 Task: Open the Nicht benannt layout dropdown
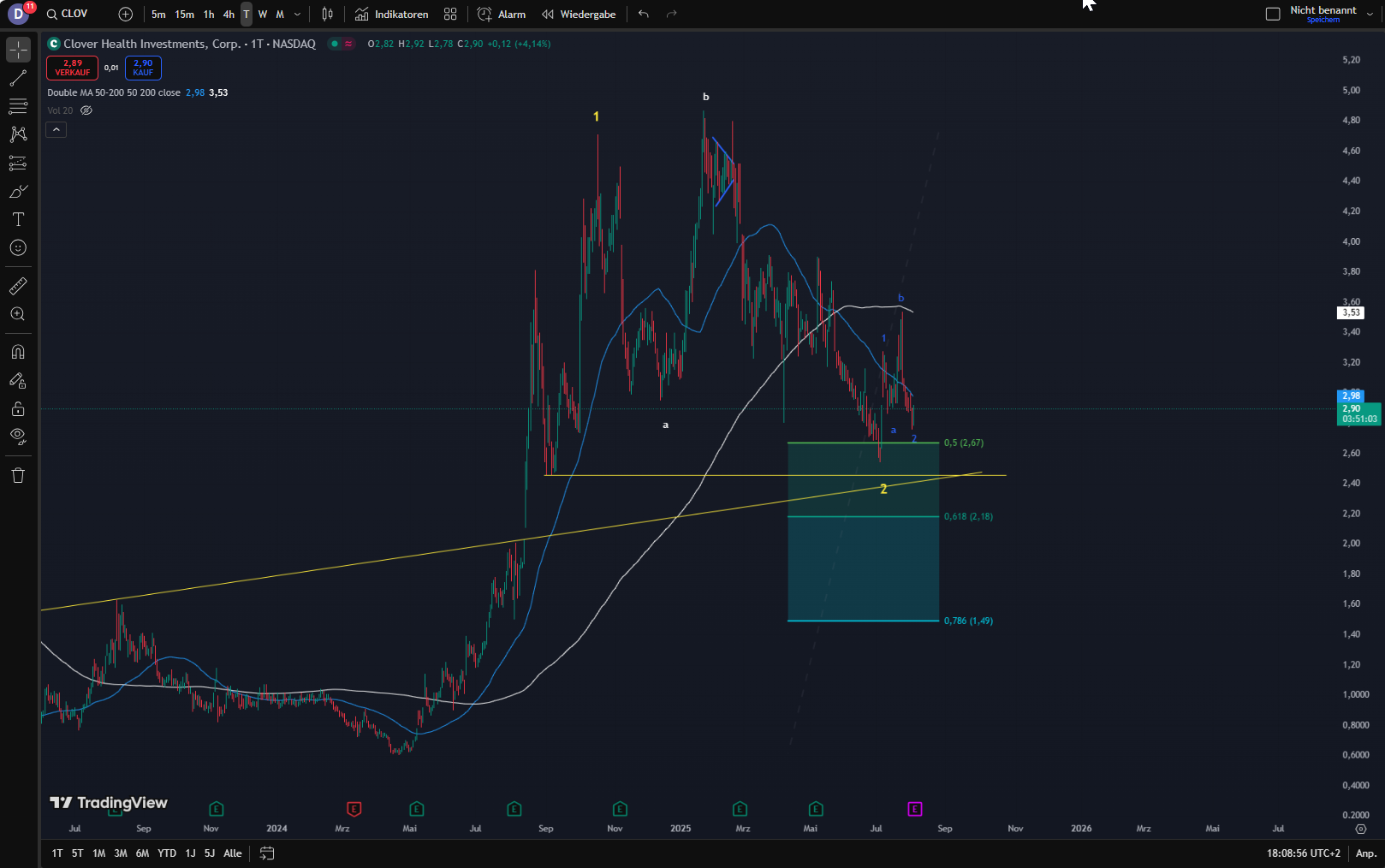tap(1370, 15)
